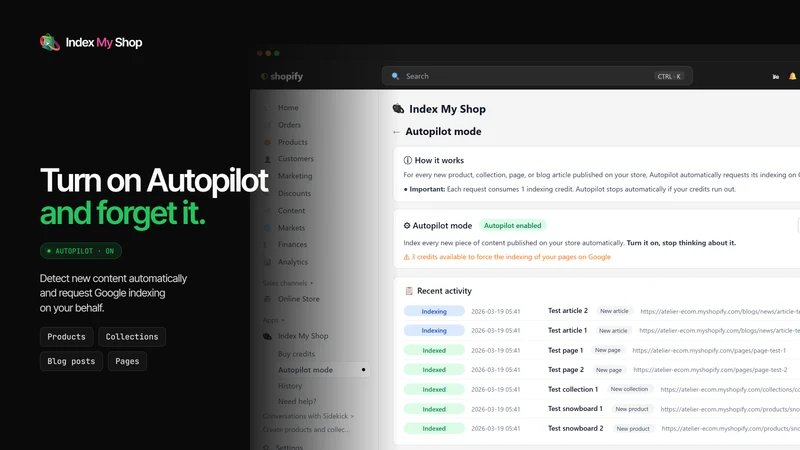Click the Products tag chip
This screenshot has height=450, width=800.
tap(66, 337)
